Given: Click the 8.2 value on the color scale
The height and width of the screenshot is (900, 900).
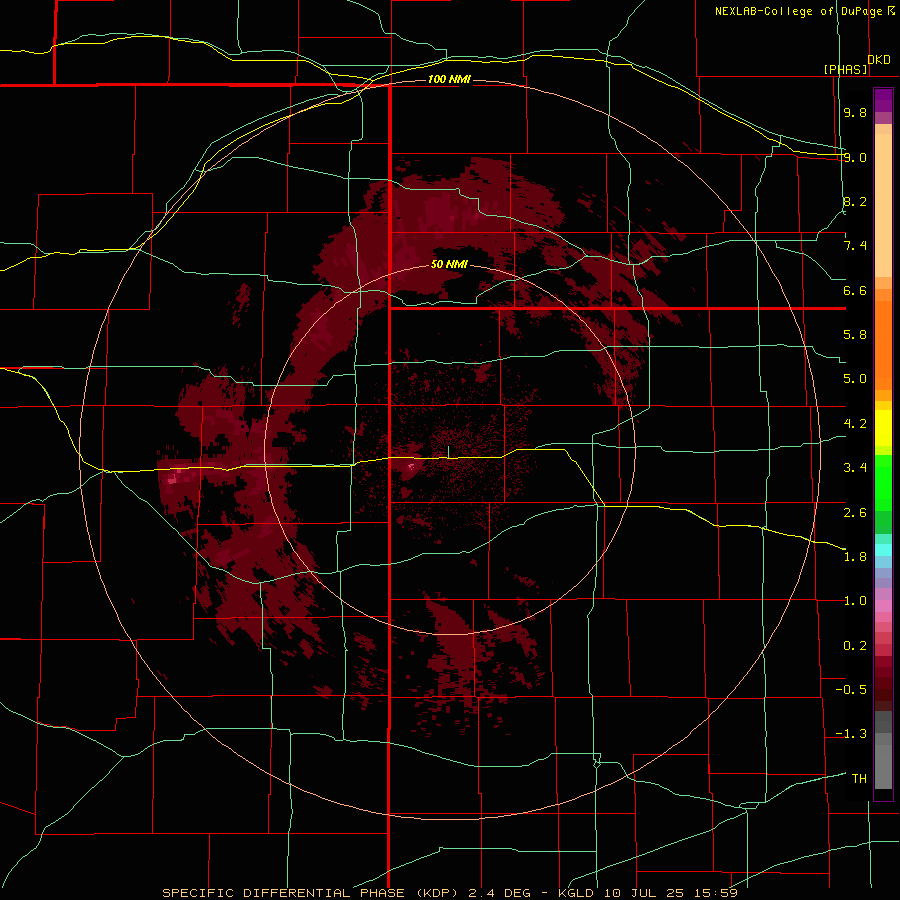Looking at the screenshot, I should pyautogui.click(x=855, y=201).
